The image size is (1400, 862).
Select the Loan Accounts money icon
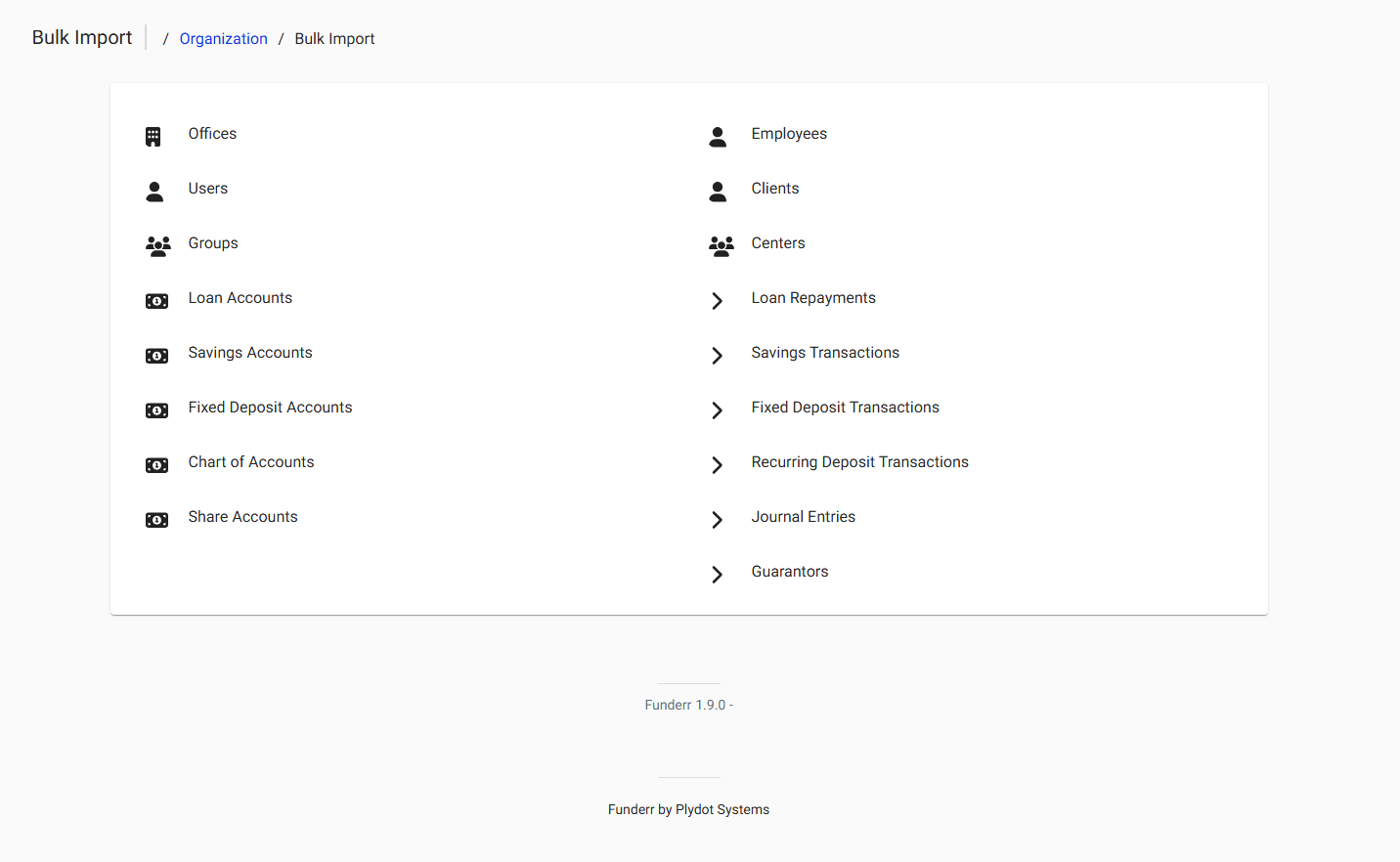[x=156, y=301]
